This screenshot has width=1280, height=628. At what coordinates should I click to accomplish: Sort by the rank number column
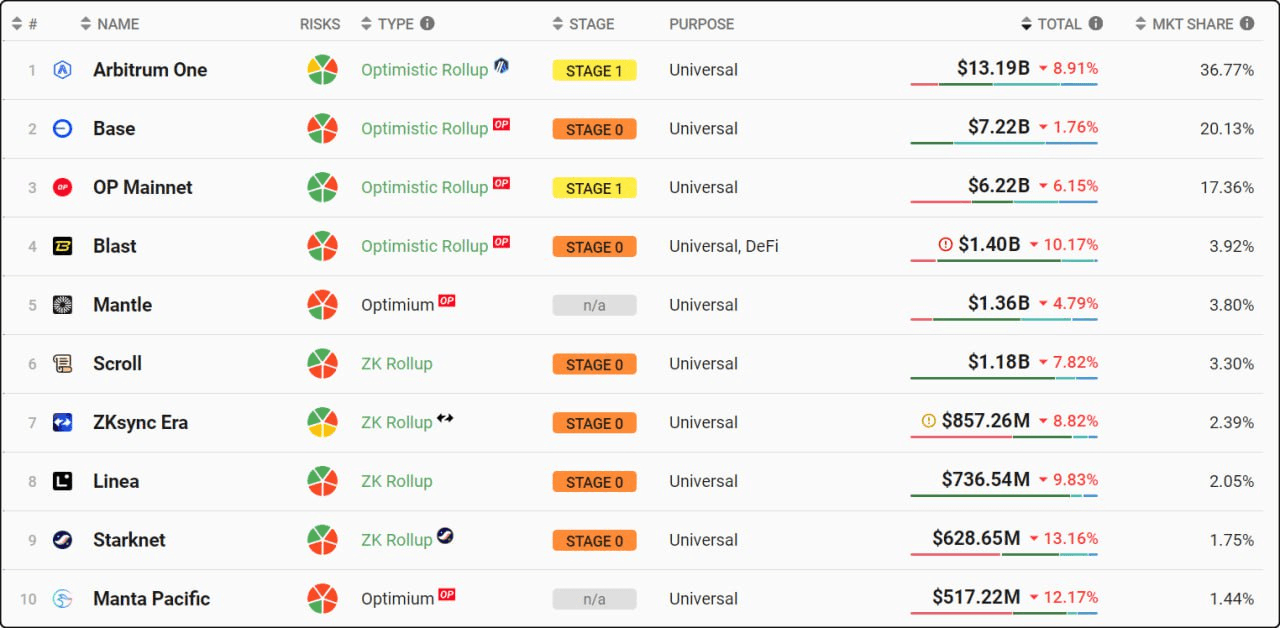point(24,24)
